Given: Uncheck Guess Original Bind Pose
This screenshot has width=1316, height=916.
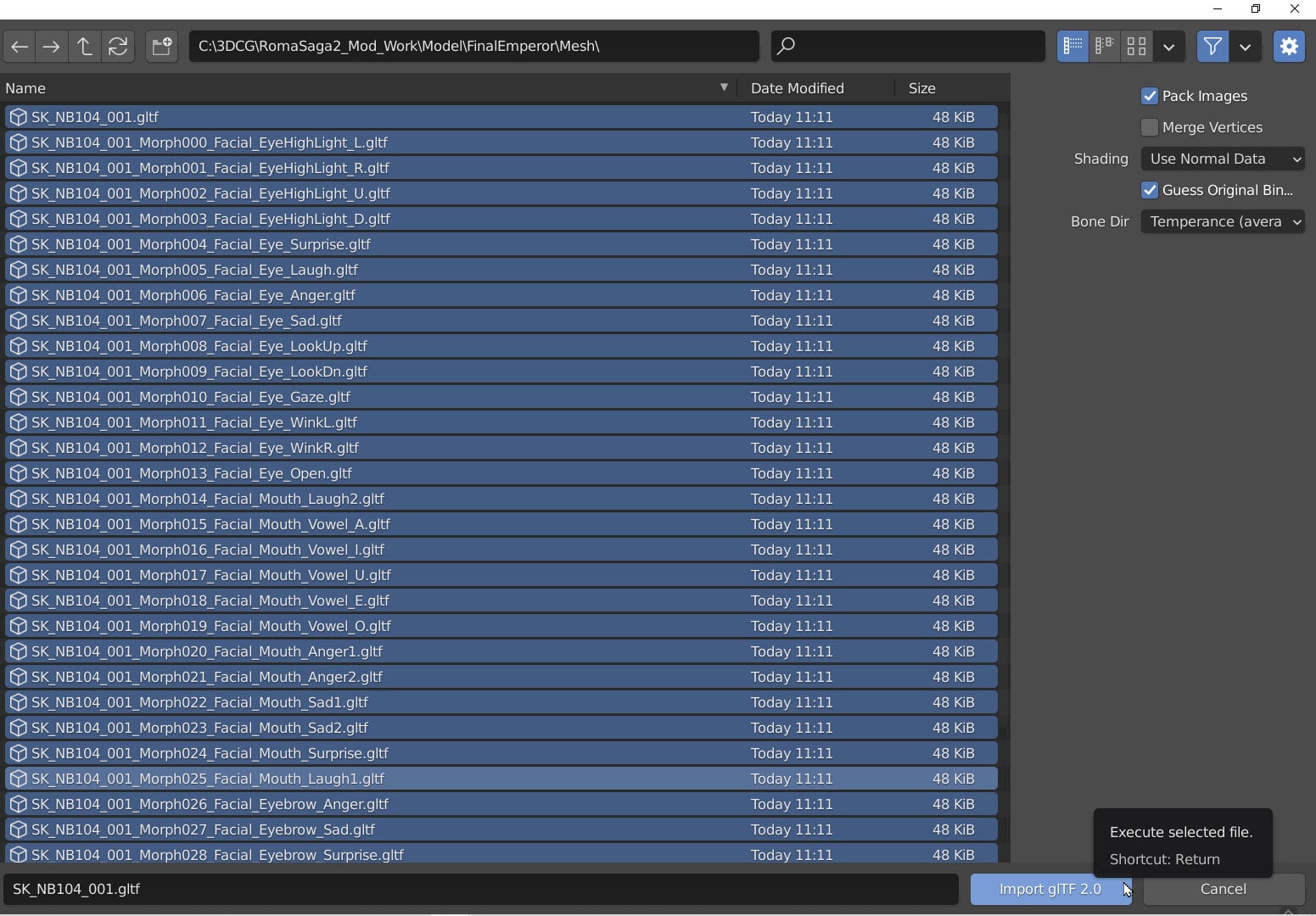Looking at the screenshot, I should [1150, 190].
